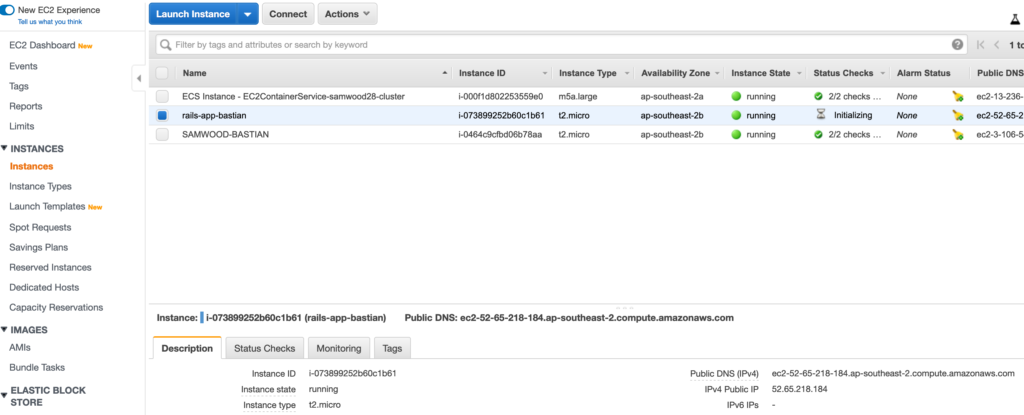
Task: Open the Availability Zone column dropdown arrow
Action: [x=717, y=74]
